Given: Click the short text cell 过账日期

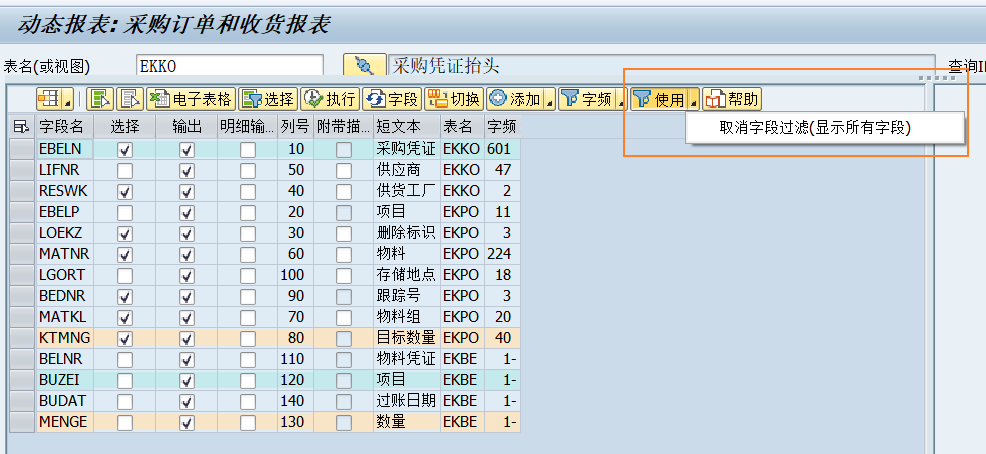Looking at the screenshot, I should 407,401.
